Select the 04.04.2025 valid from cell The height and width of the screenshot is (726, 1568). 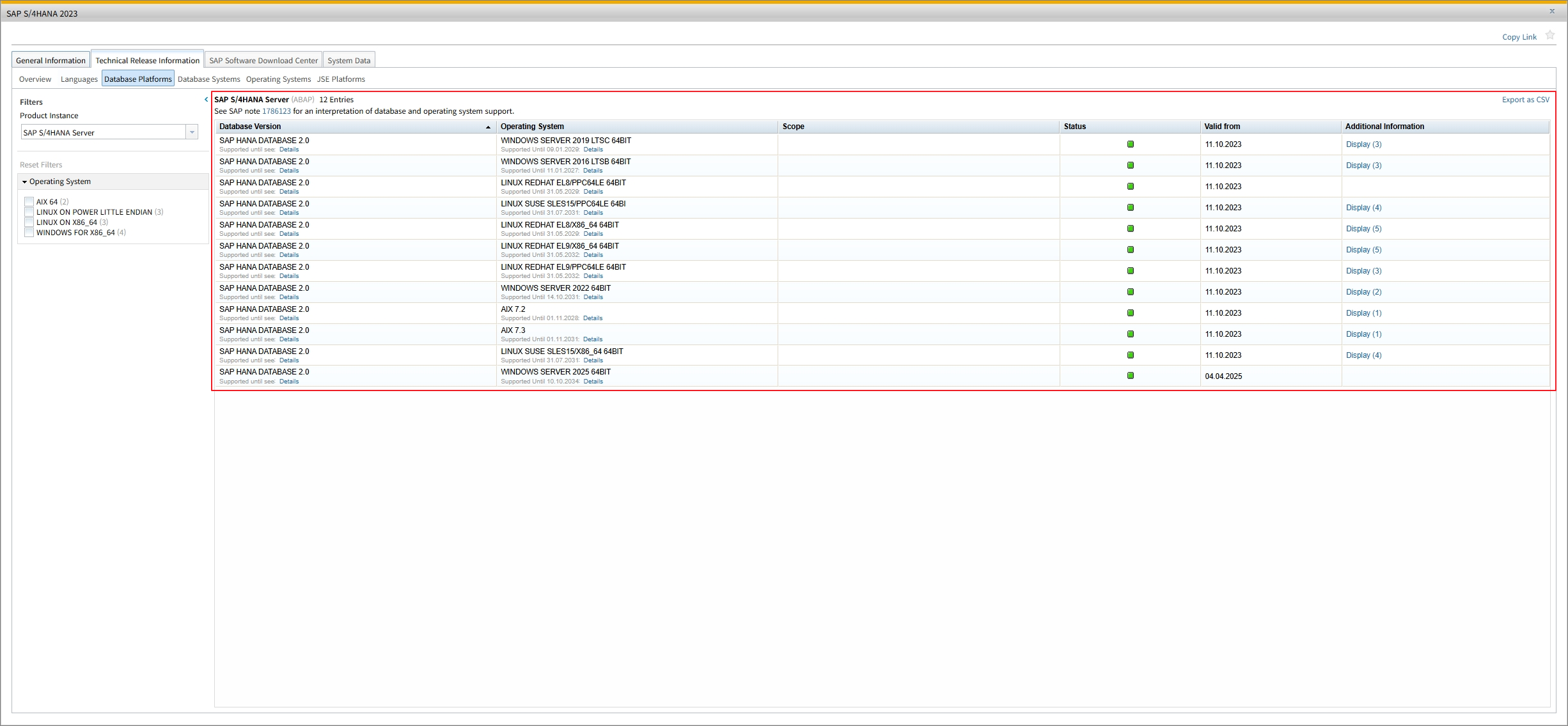tap(1271, 376)
